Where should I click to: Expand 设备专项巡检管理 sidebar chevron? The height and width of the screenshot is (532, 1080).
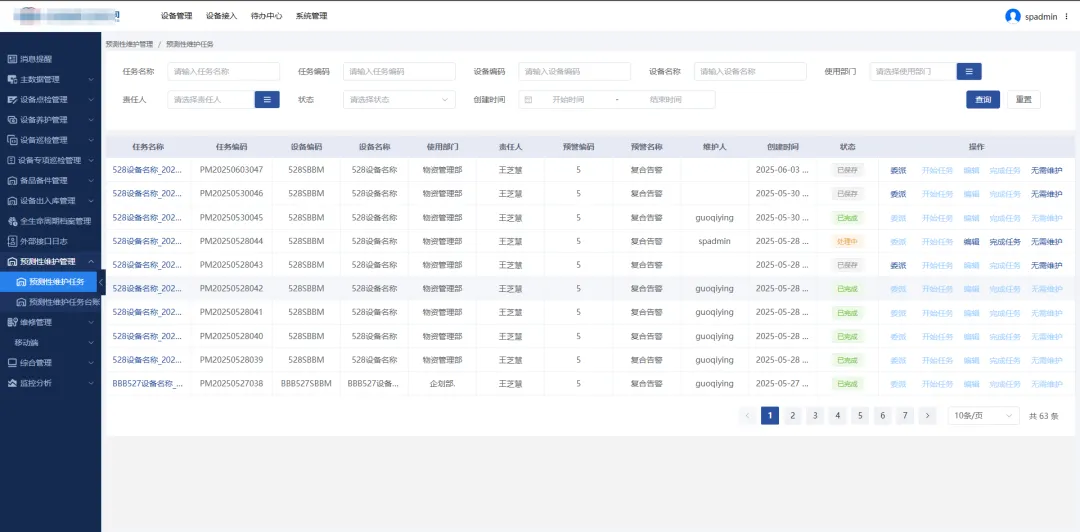click(91, 161)
